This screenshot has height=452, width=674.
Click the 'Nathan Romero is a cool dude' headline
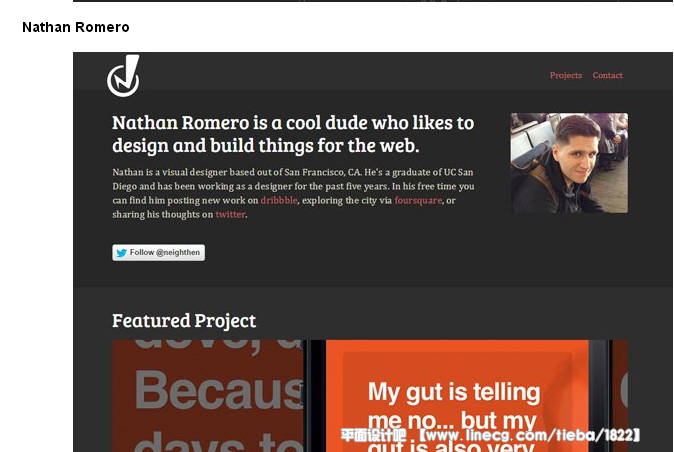pos(293,134)
